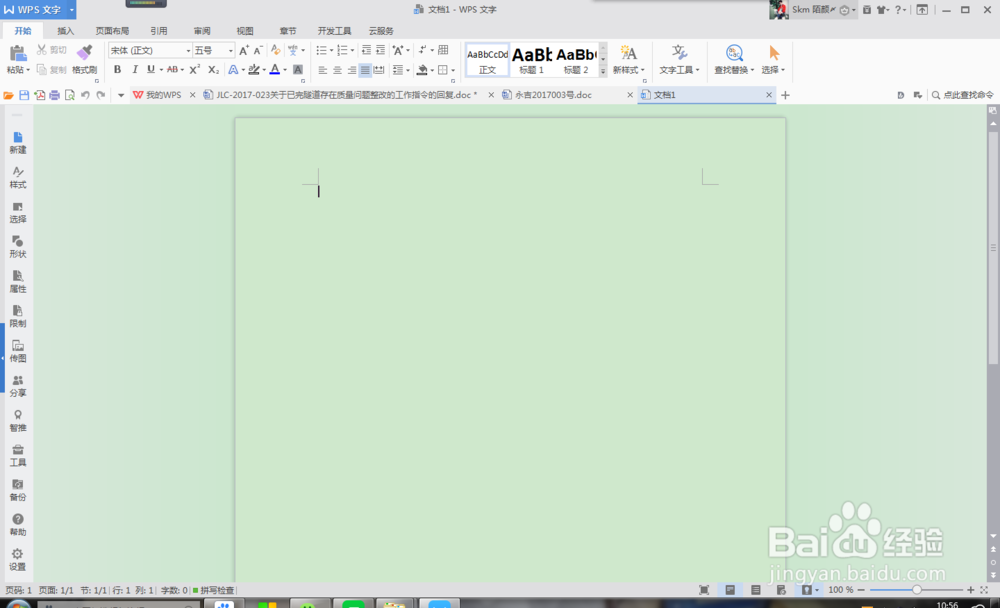Switch to page layout view in status bar
This screenshot has width=1000, height=608.
click(730, 590)
